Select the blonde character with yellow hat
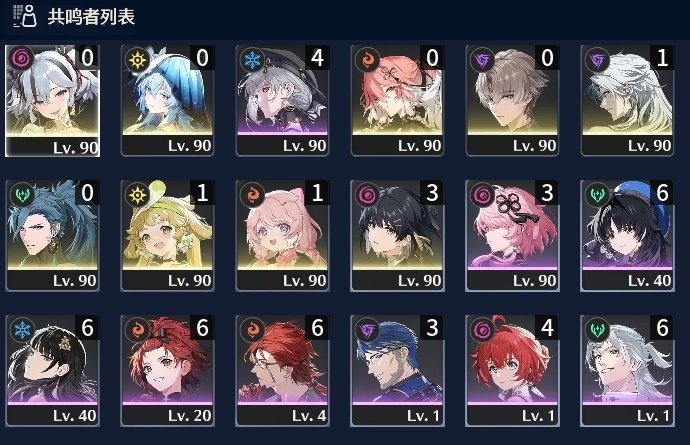This screenshot has width=690, height=445. point(167,235)
